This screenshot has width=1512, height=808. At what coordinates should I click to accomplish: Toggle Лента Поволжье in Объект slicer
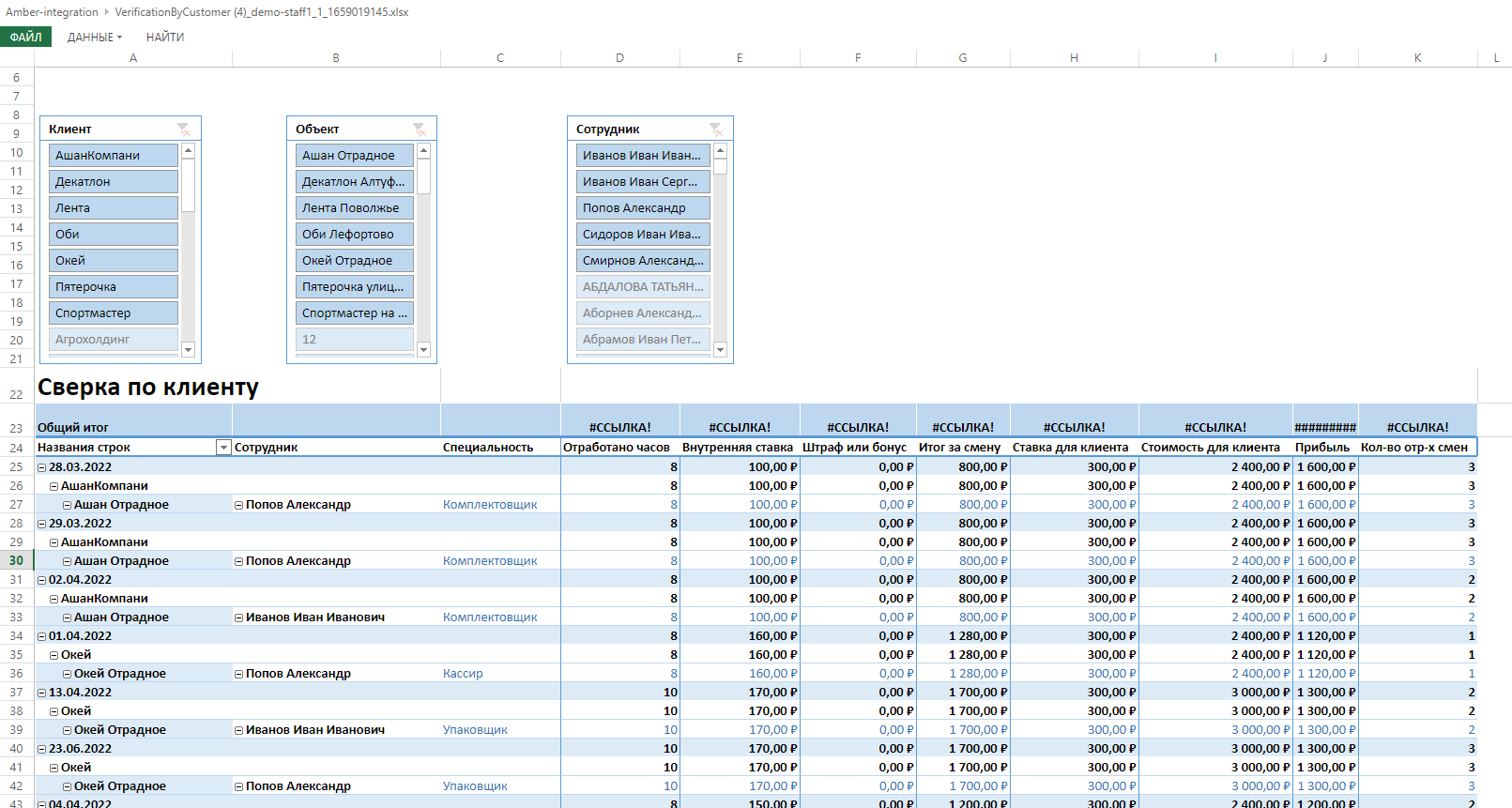click(x=354, y=208)
